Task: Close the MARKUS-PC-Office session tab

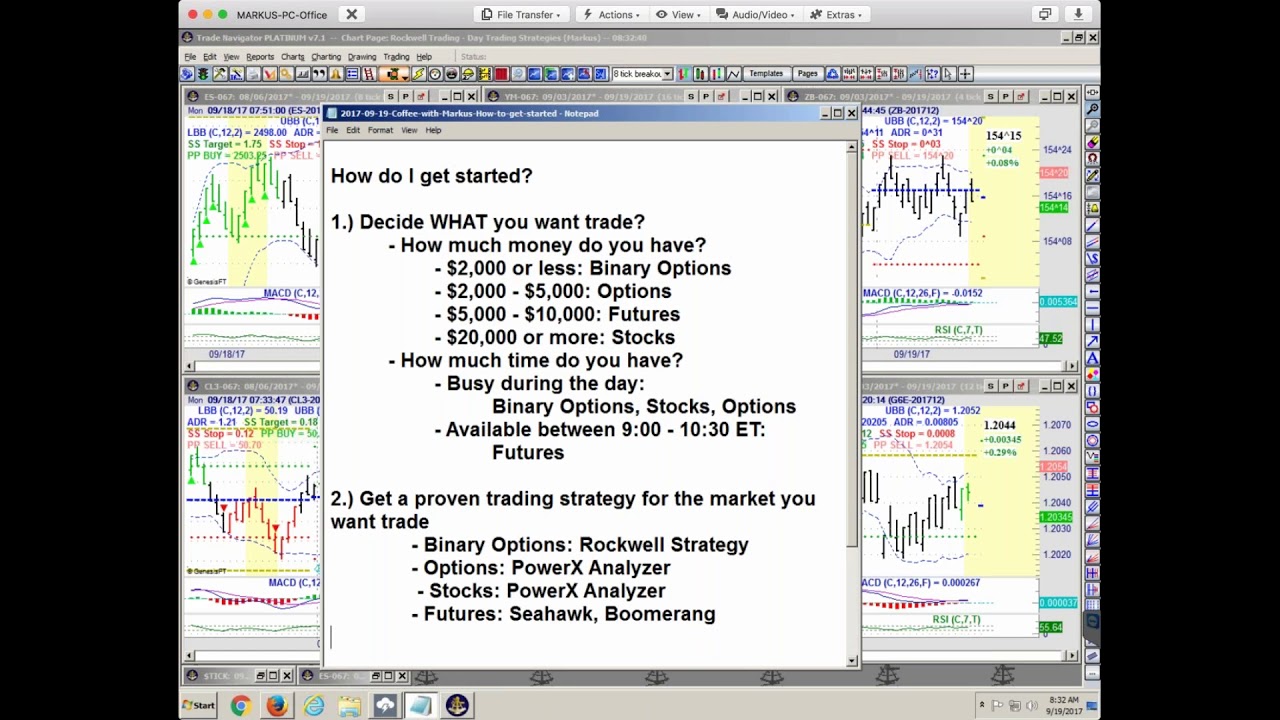Action: click(352, 14)
